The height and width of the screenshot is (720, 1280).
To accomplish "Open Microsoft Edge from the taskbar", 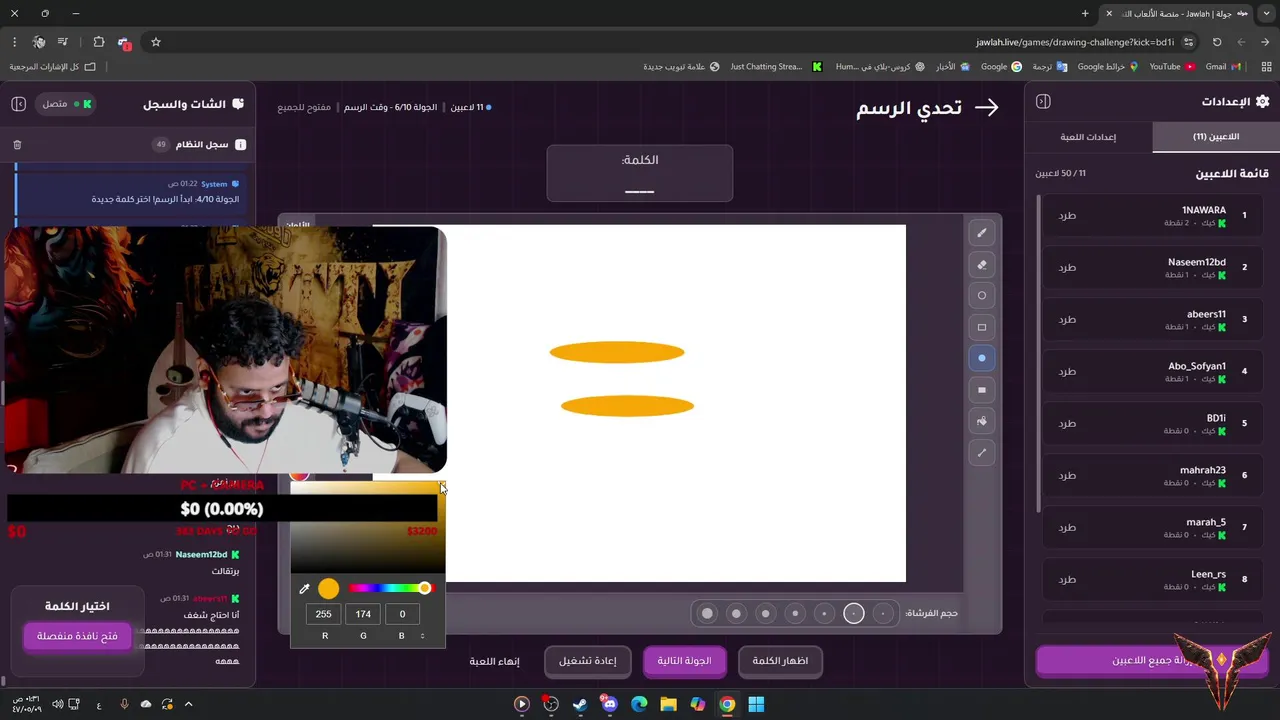I will coord(639,704).
